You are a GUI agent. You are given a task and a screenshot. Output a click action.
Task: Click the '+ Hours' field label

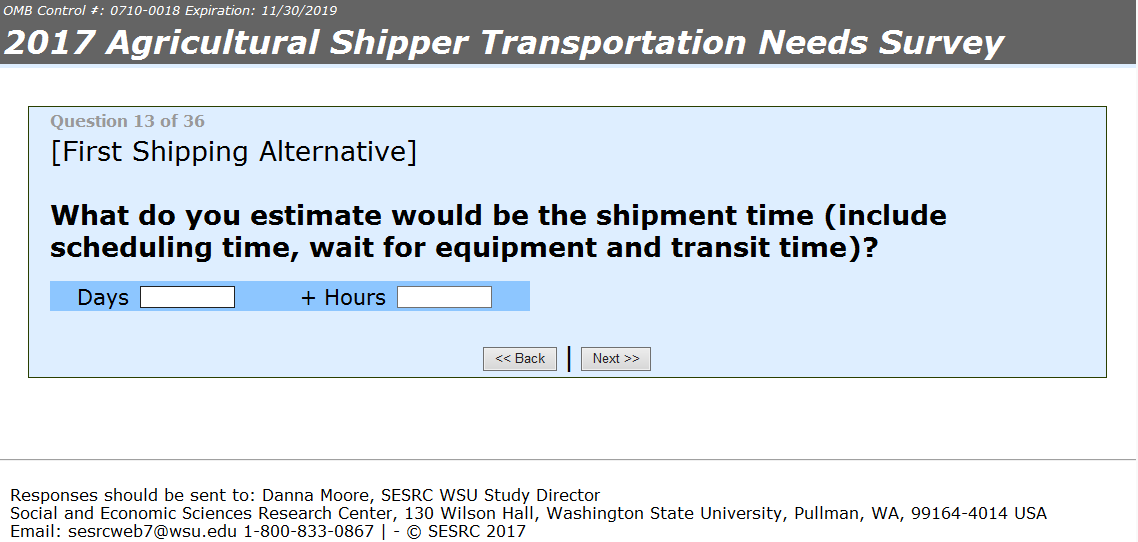click(343, 297)
